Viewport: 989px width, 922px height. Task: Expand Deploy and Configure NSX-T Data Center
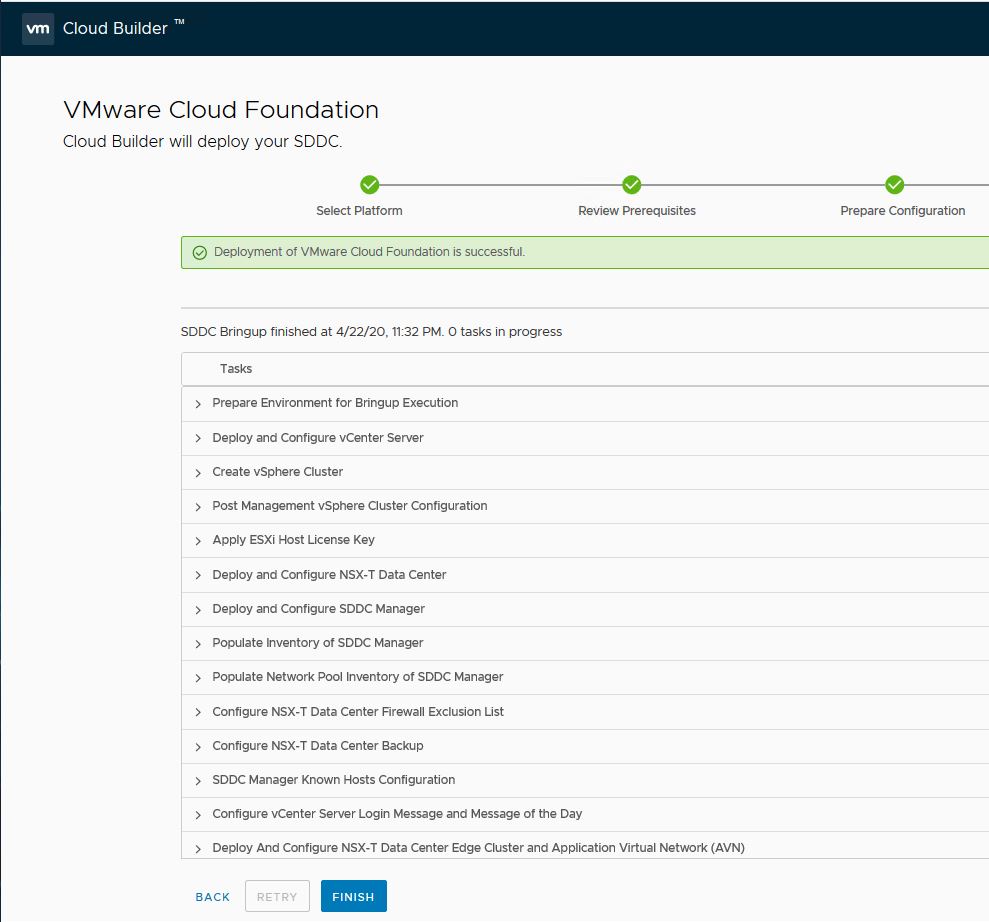[x=198, y=576]
